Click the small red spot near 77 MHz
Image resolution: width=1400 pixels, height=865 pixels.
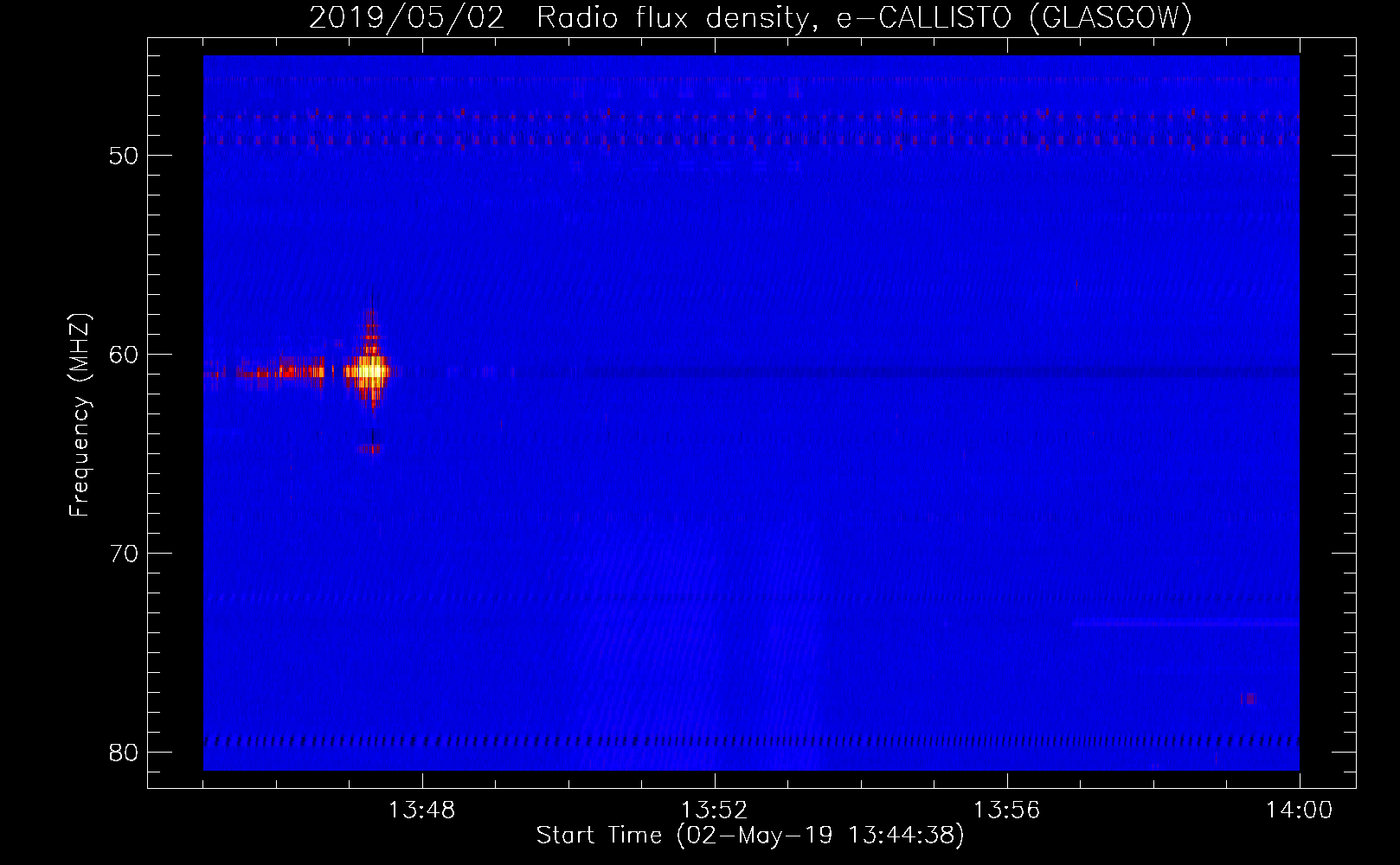coord(1248,698)
